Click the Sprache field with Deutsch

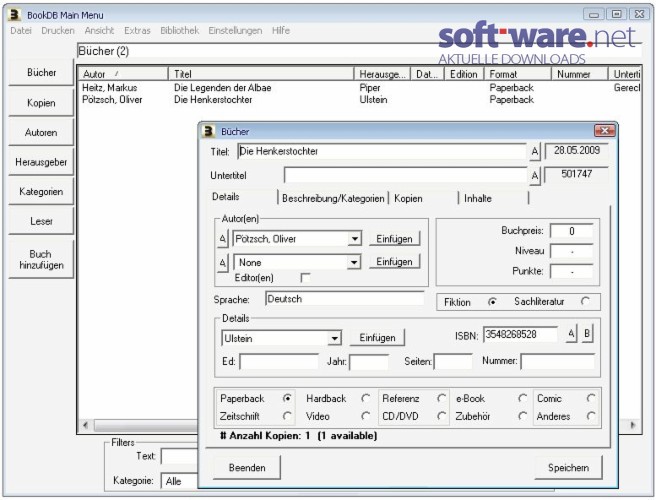(x=345, y=299)
